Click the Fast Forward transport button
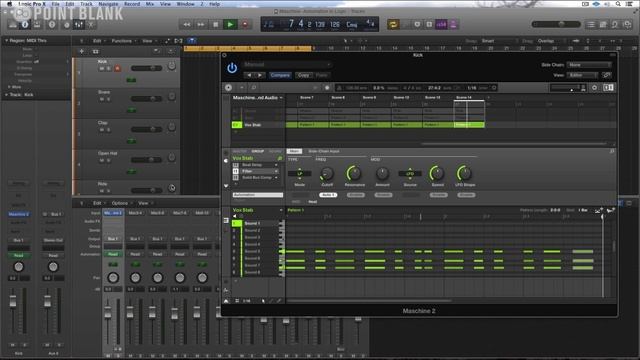The width and height of the screenshot is (640, 360). point(201,24)
